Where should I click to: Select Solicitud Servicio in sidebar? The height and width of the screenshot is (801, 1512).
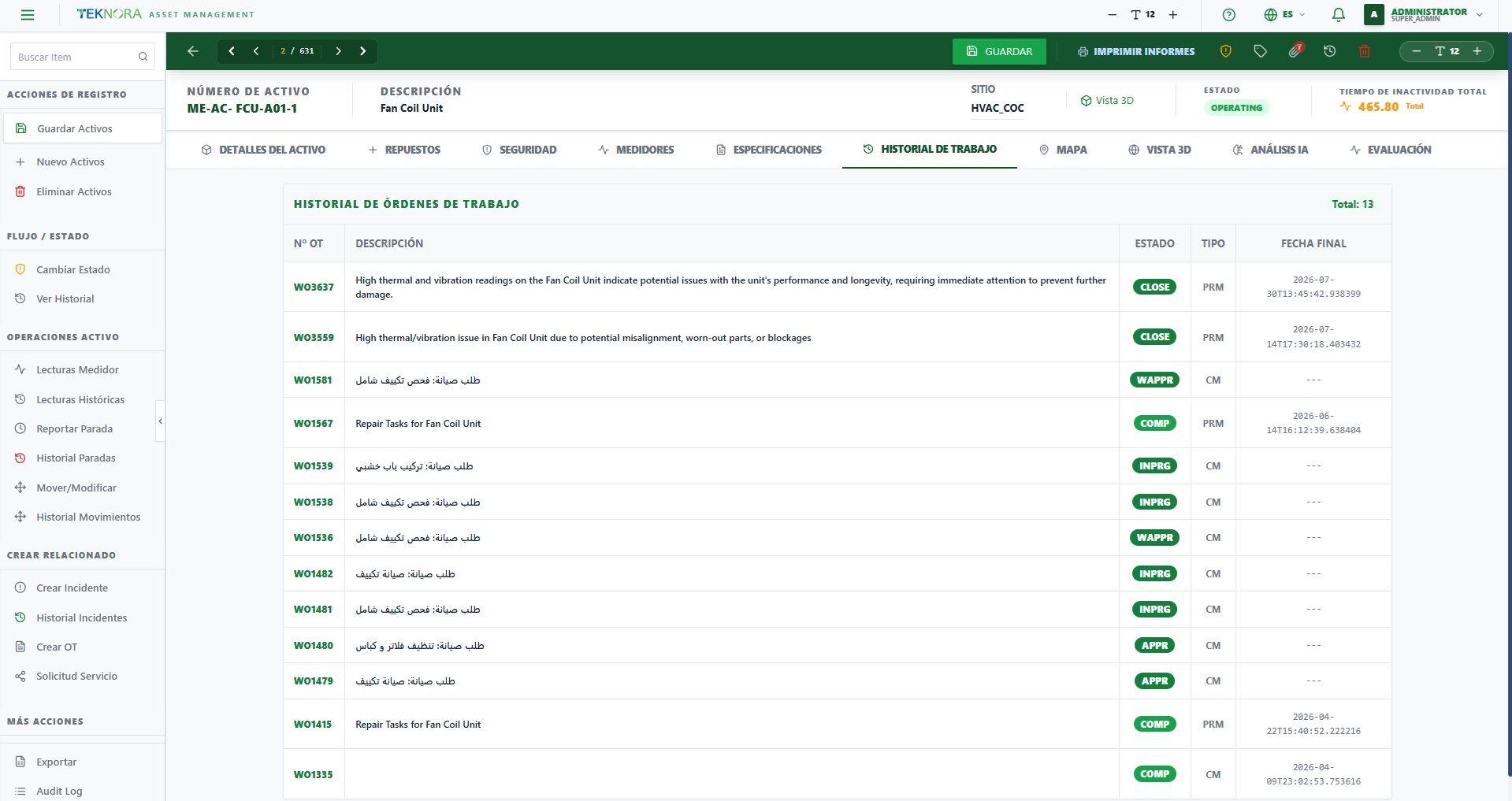pyautogui.click(x=83, y=676)
